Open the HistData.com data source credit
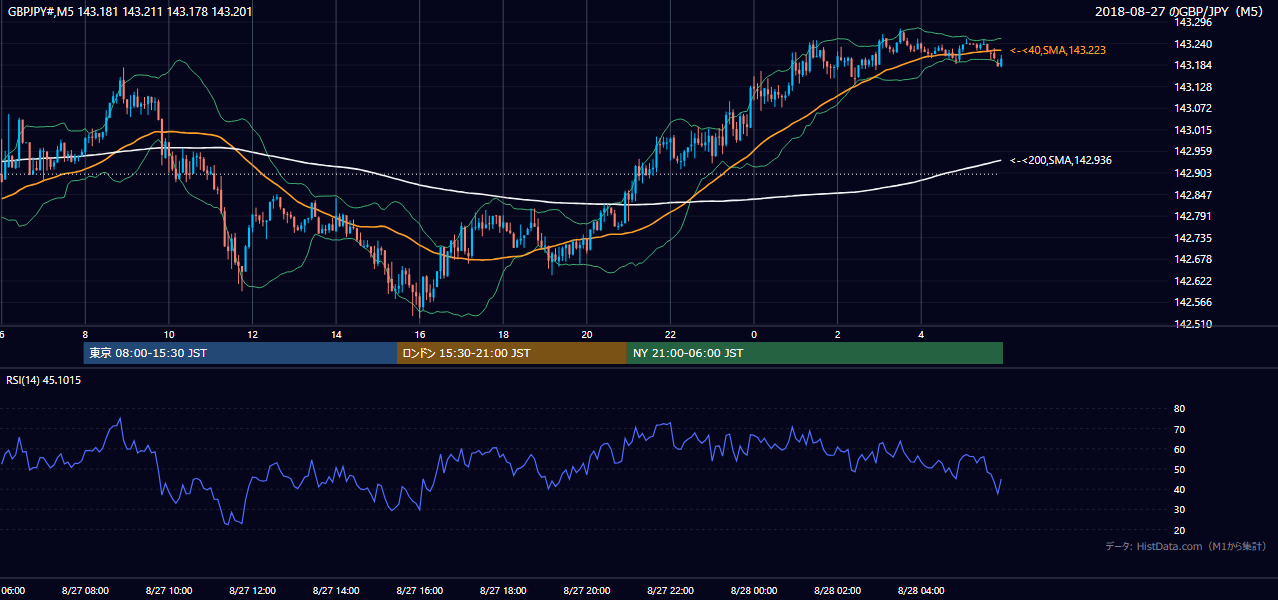This screenshot has height=600, width=1278. click(x=1185, y=546)
